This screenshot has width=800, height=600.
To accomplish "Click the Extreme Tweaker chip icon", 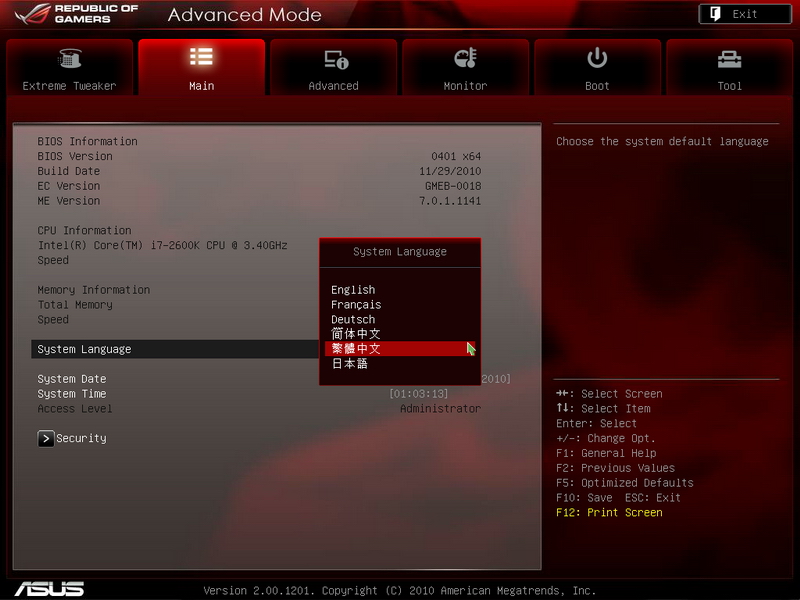I will (x=70, y=58).
